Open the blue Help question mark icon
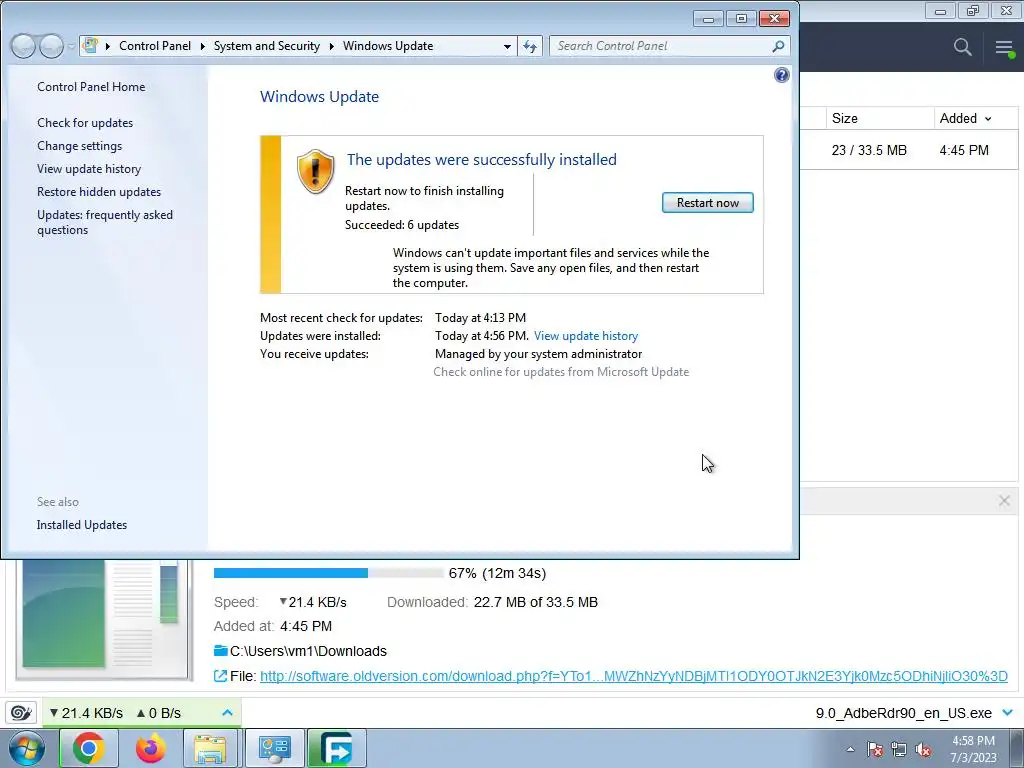The height and width of the screenshot is (768, 1024). pos(782,75)
